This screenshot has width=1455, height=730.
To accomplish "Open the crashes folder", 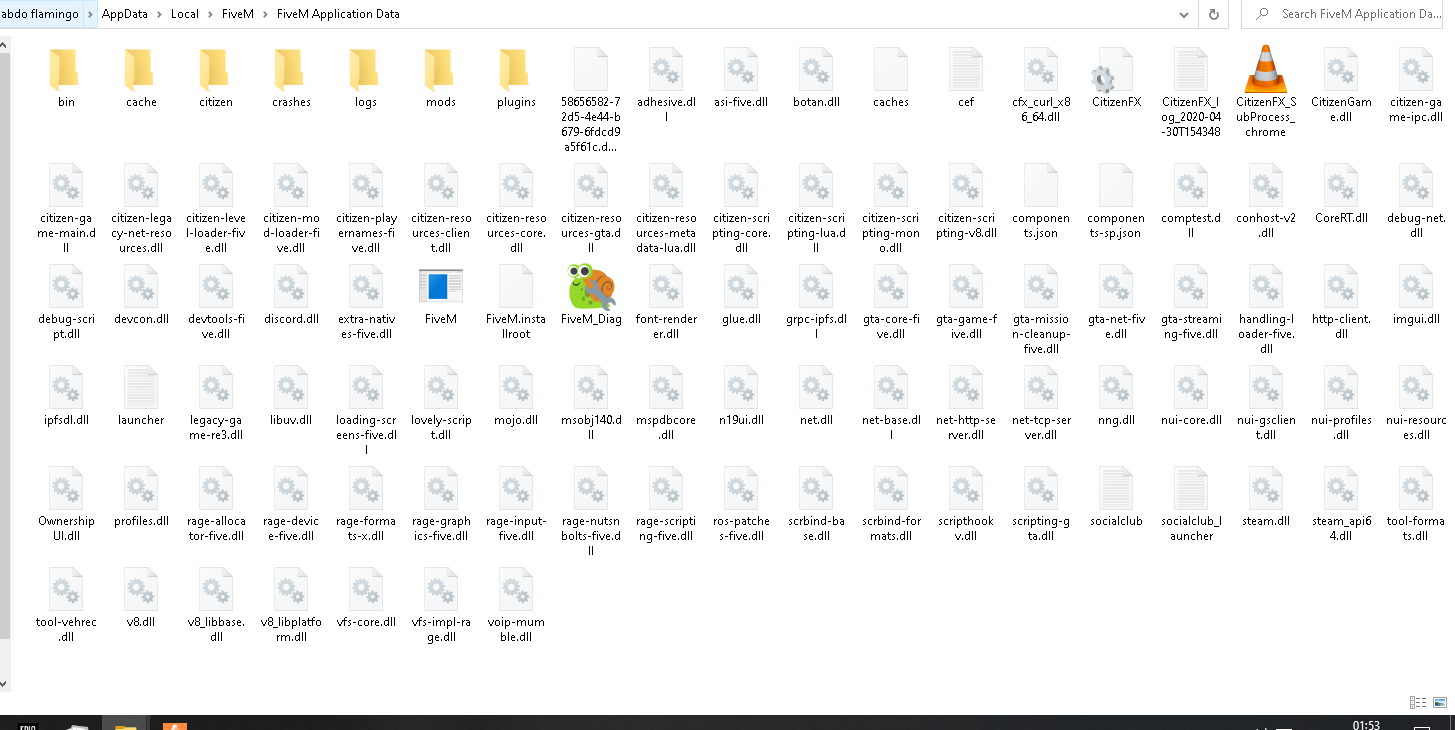I will tap(291, 78).
